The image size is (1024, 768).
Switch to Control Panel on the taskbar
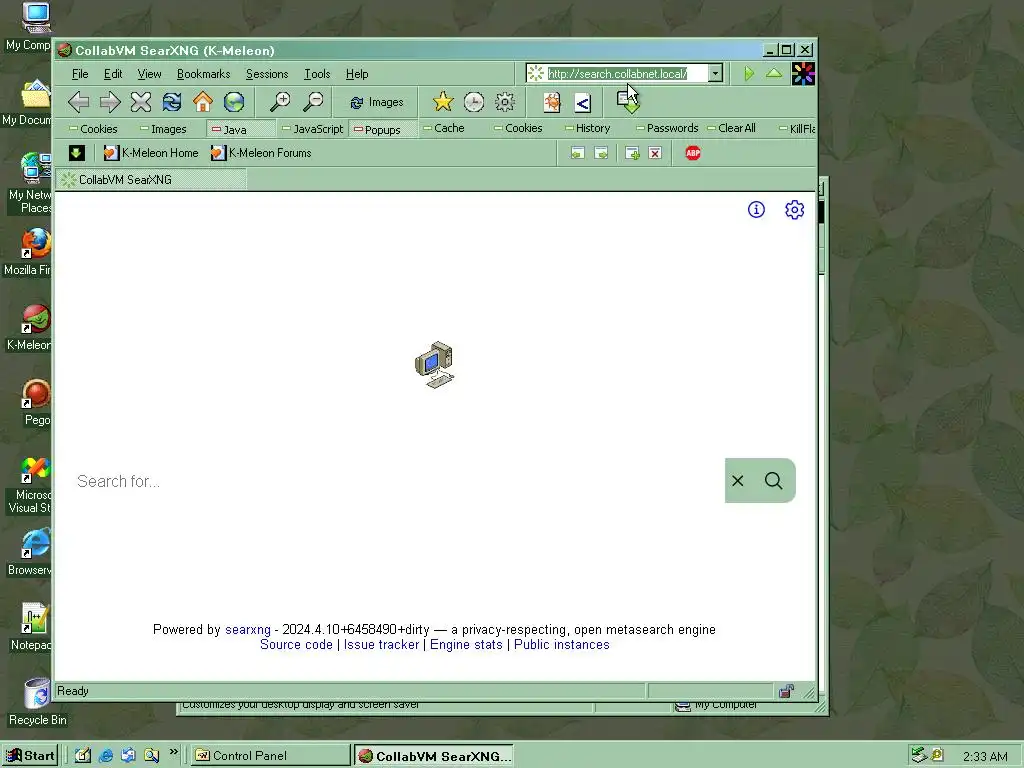coord(270,756)
